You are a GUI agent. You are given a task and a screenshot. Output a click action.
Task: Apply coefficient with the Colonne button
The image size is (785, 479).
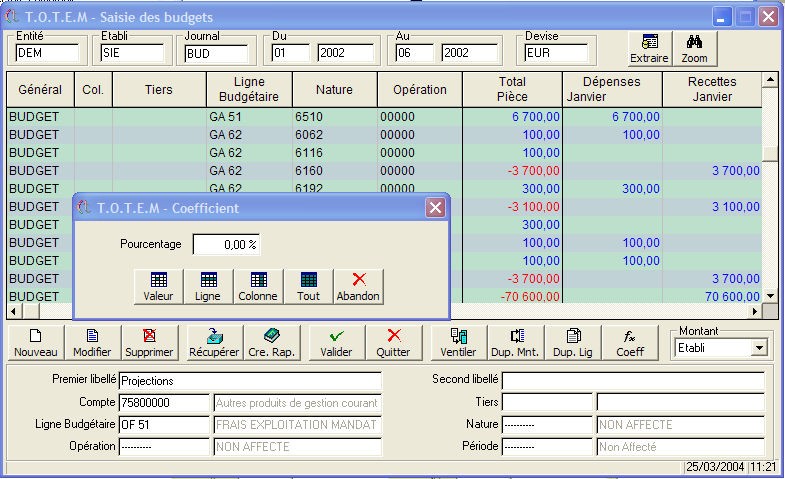pos(258,286)
